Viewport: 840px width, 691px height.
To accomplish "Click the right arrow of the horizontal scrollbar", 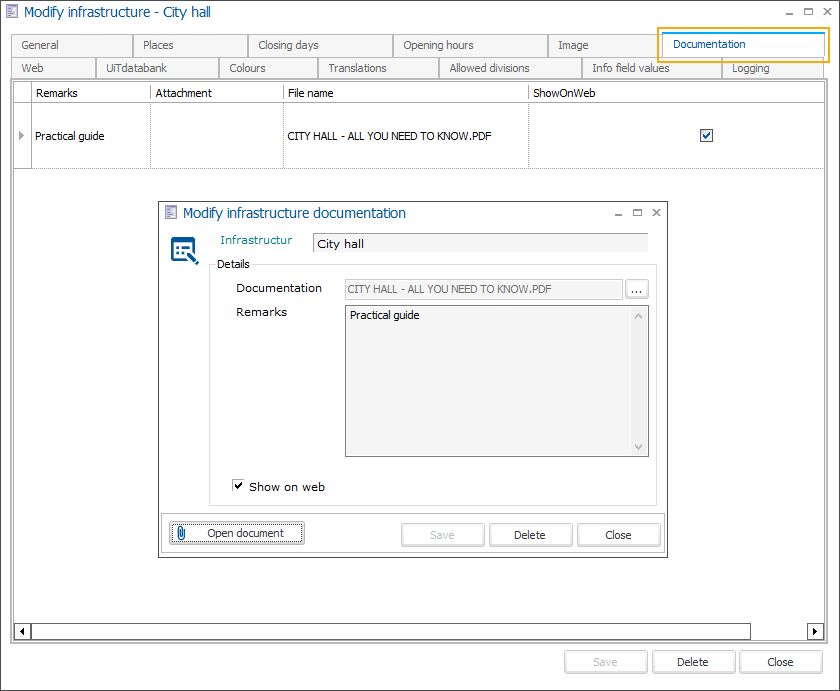I will click(815, 630).
